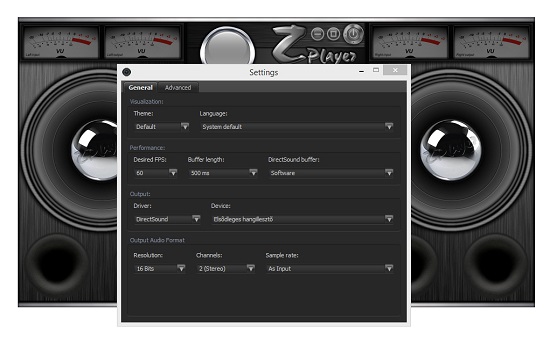
Task: Click the third VU meter near power button
Action: coord(409,42)
